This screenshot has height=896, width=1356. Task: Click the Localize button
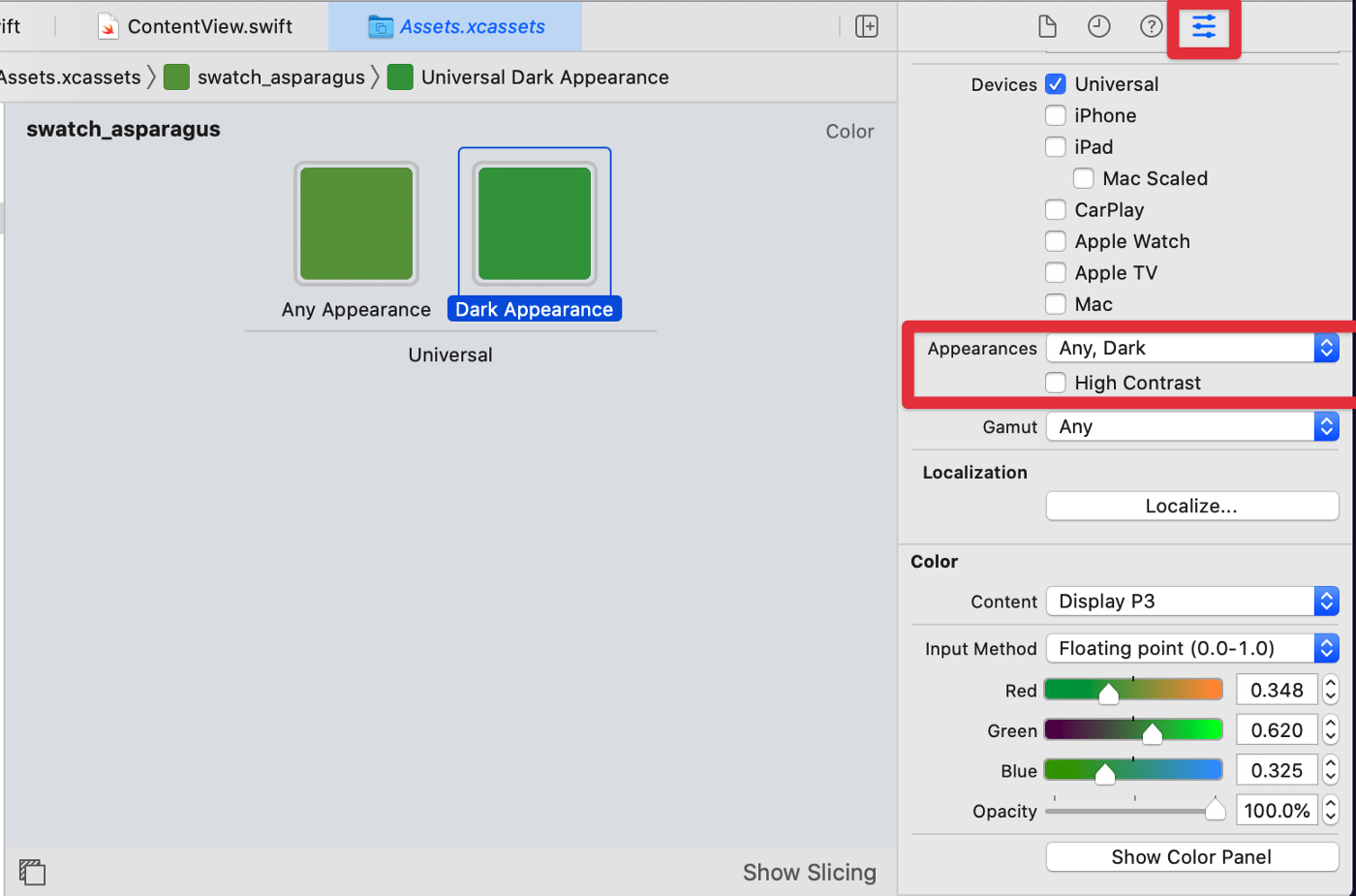(x=1191, y=506)
